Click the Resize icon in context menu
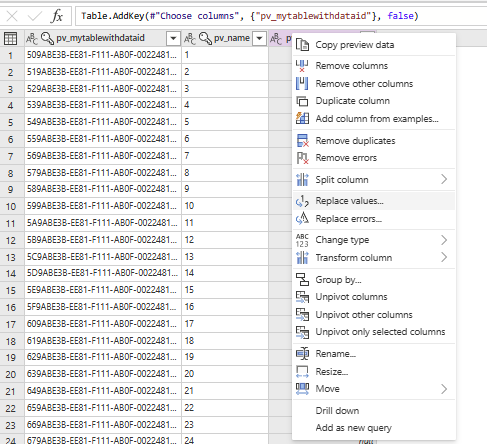Image resolution: width=487 pixels, height=444 pixels. coord(302,371)
